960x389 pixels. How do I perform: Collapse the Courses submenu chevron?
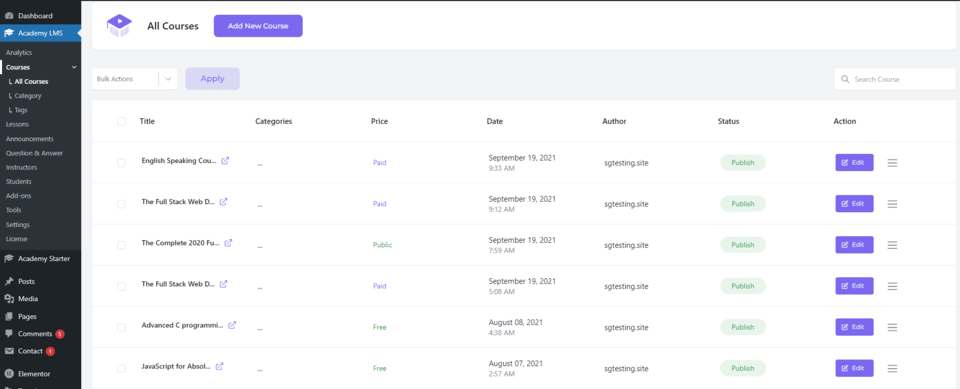point(74,67)
